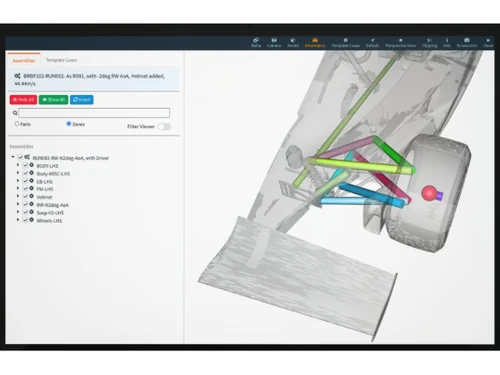
Task: Uncheck the Wheels-LHS checkbox
Action: pos(25,220)
